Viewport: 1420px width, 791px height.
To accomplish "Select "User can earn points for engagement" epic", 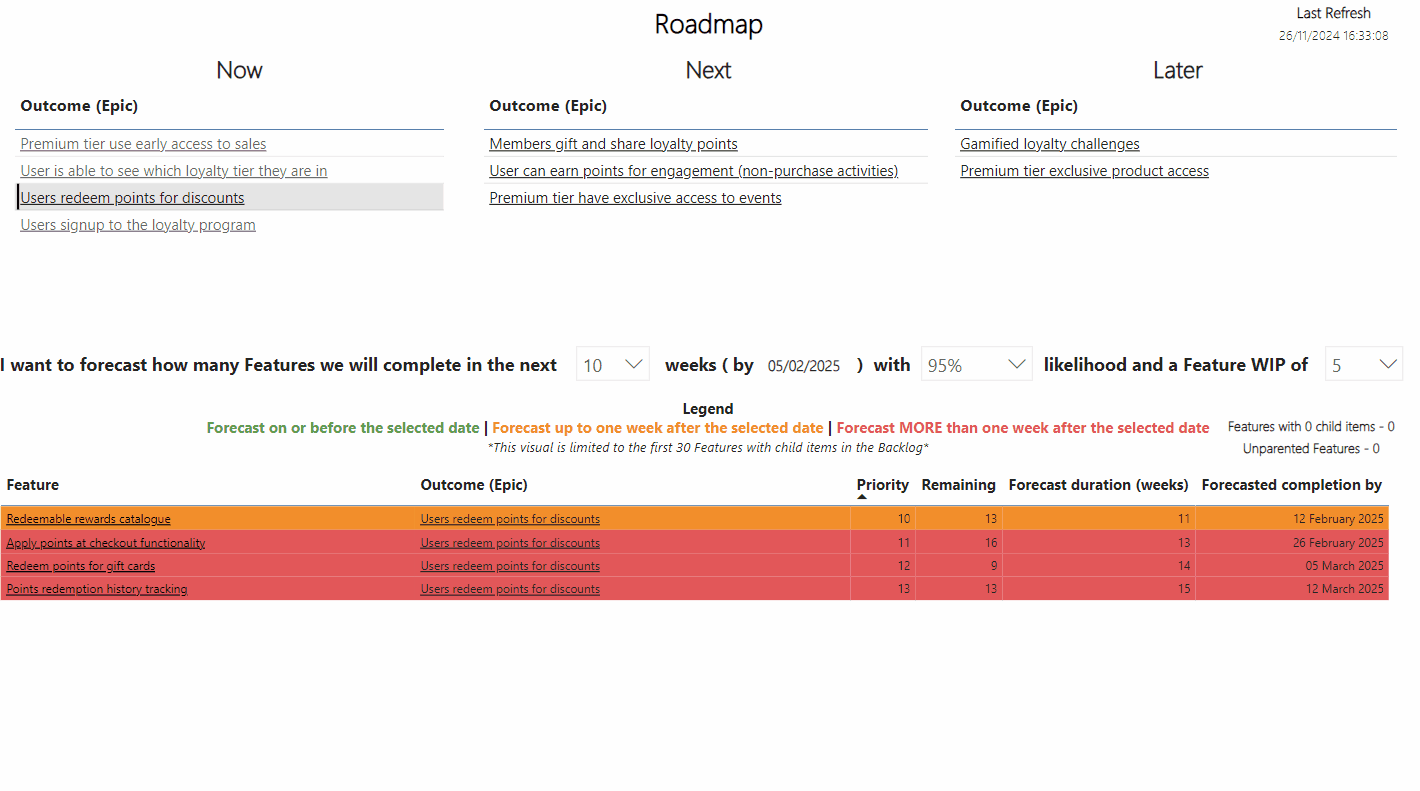I will tap(693, 170).
